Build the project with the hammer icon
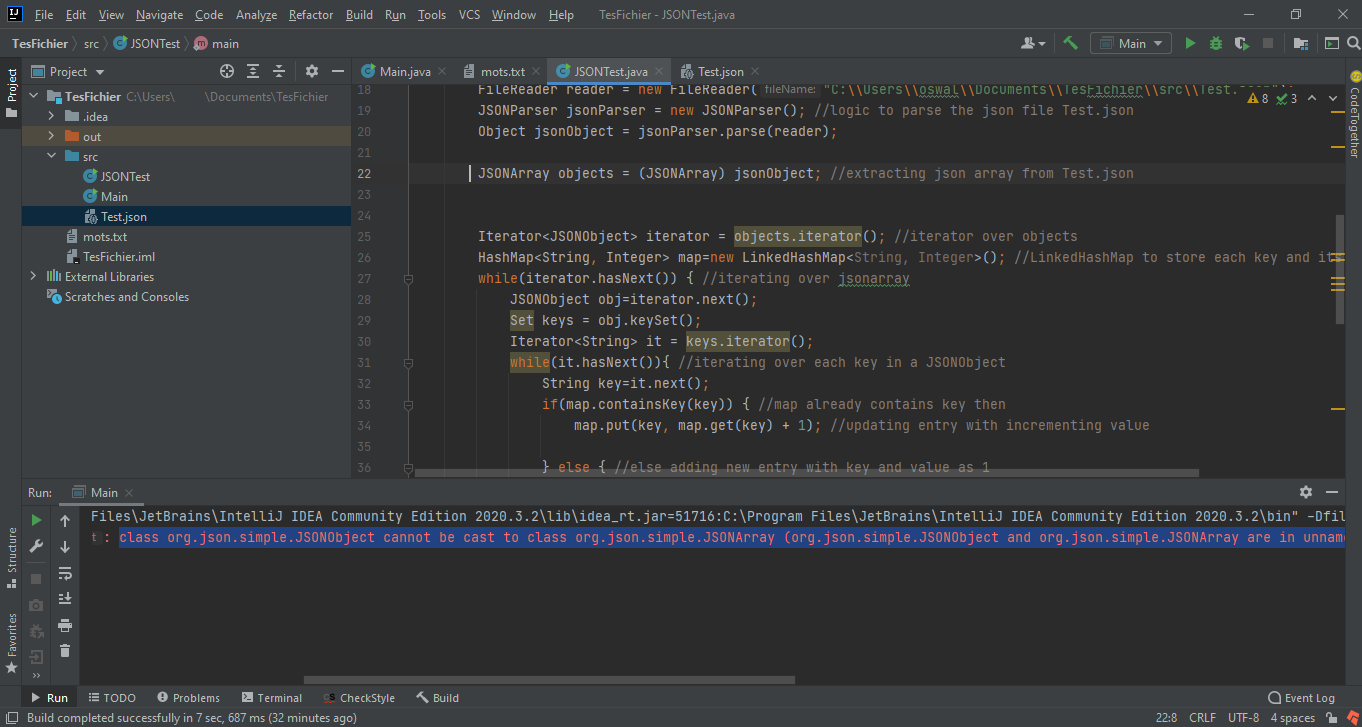 tap(1069, 43)
